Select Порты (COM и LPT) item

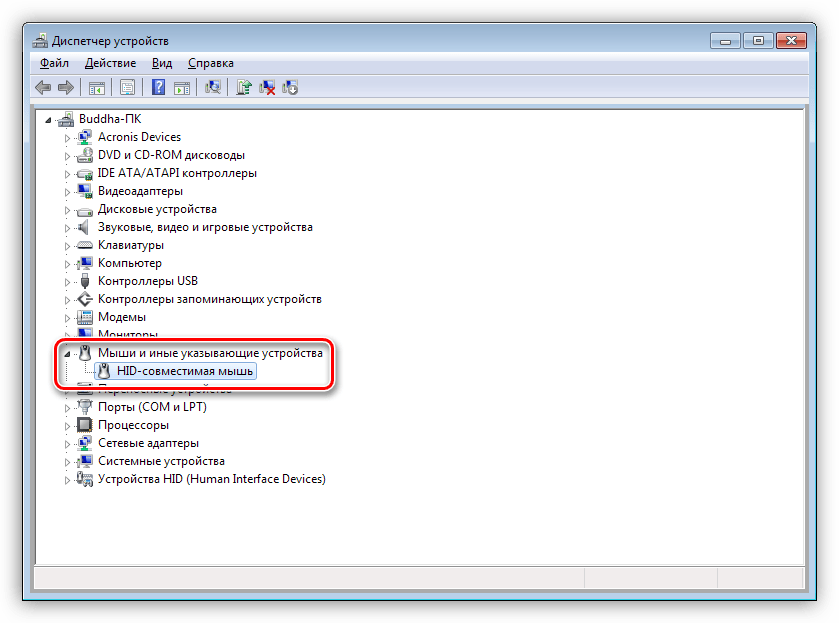pyautogui.click(x=151, y=407)
